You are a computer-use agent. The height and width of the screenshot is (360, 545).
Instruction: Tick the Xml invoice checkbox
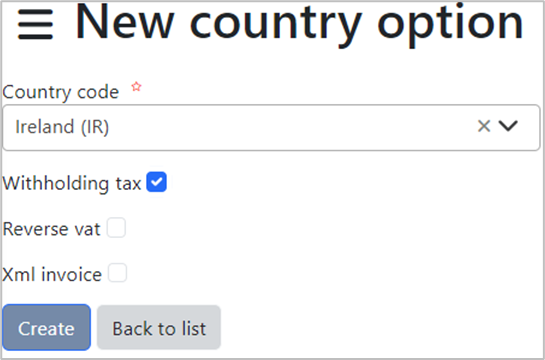coord(117,273)
